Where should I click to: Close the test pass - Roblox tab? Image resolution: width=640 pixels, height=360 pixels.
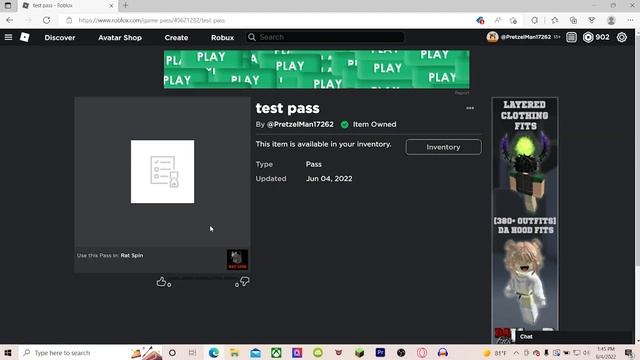(x=111, y=6)
